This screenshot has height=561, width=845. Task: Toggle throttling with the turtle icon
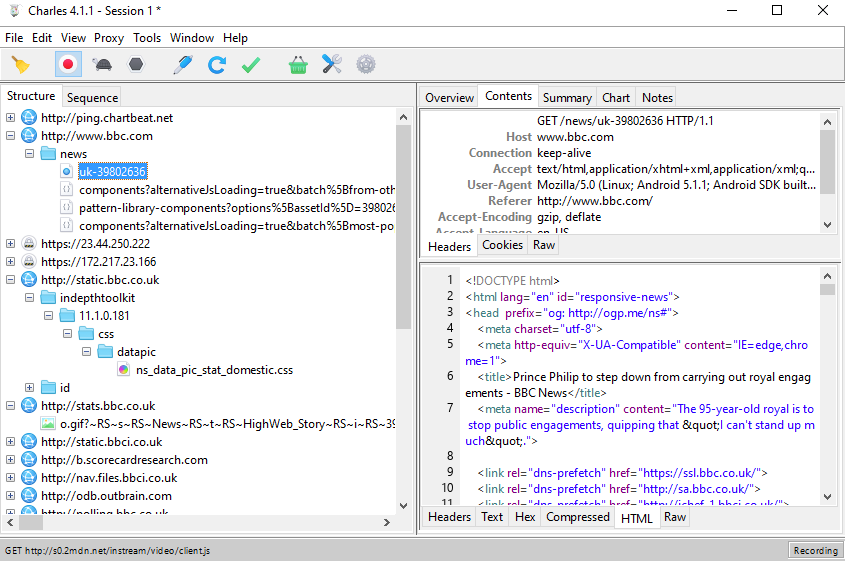tap(102, 65)
